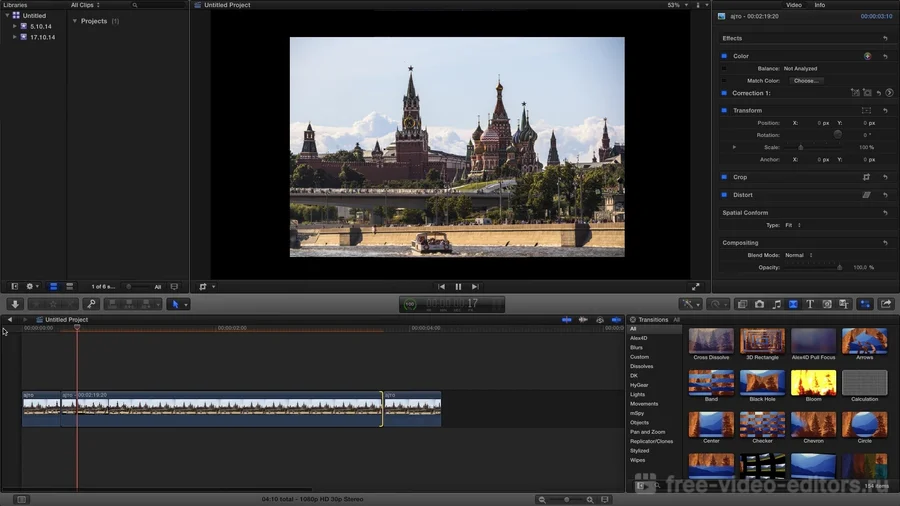
Task: Click the Share export icon
Action: coord(886,304)
